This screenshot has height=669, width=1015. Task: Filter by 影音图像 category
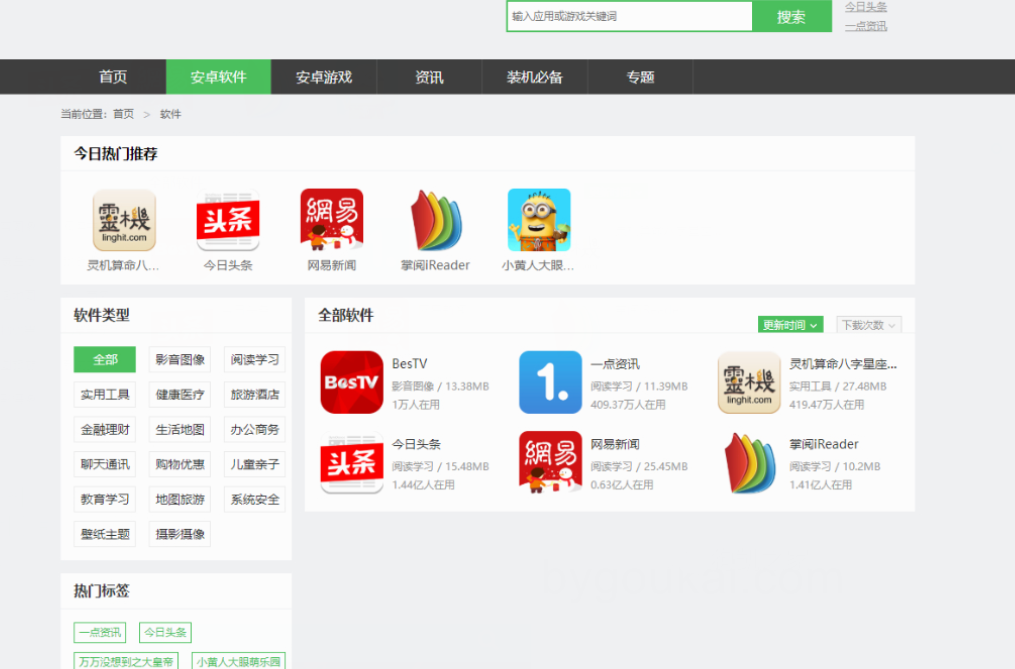coord(180,359)
